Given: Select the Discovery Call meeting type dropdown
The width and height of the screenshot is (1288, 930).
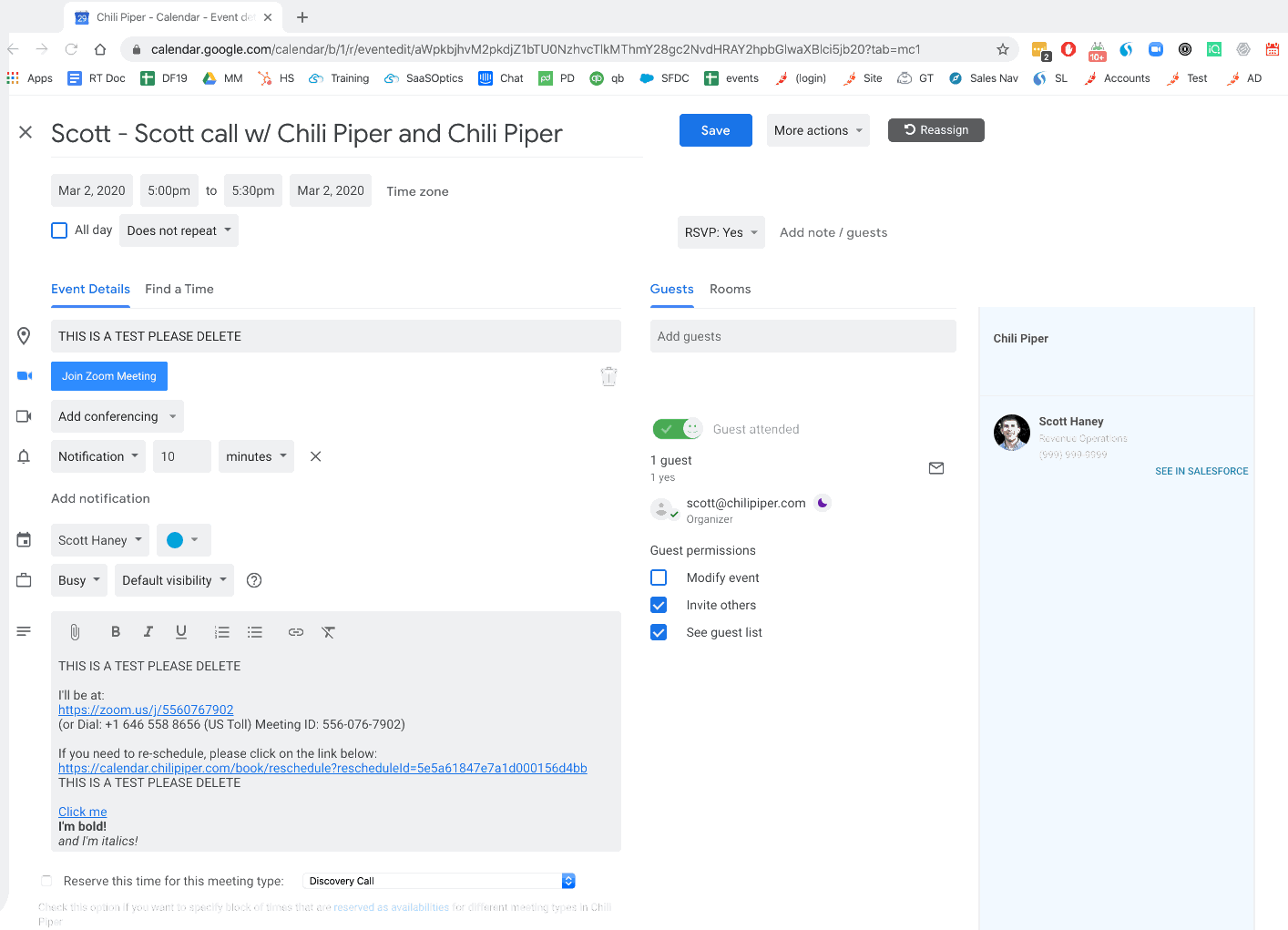Looking at the screenshot, I should [x=438, y=881].
